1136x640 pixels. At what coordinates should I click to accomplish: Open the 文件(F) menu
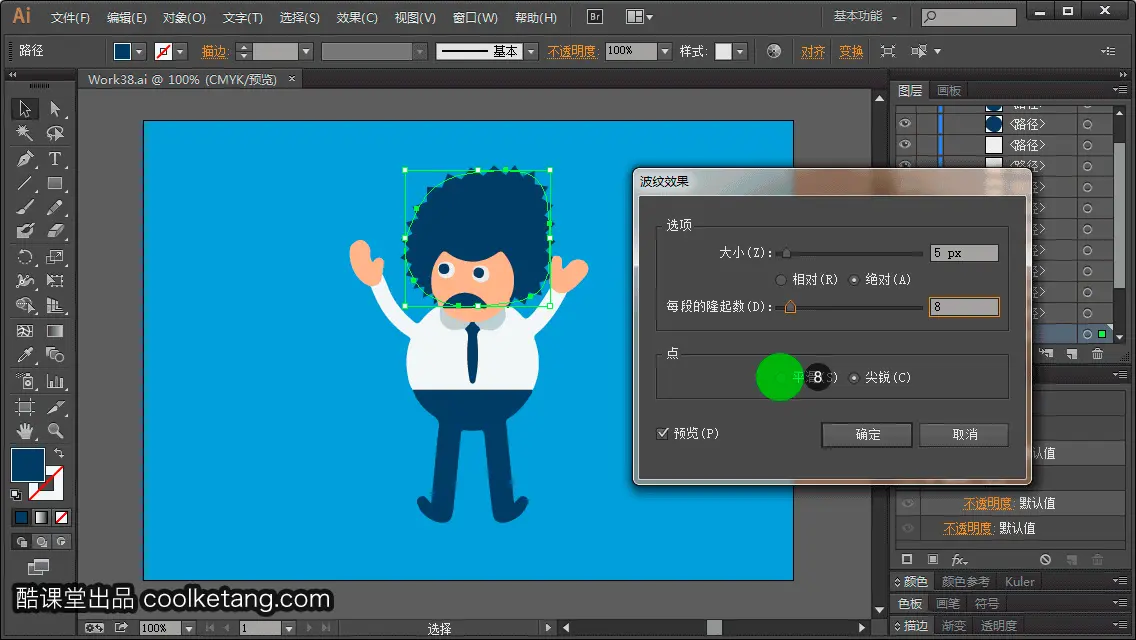70,17
